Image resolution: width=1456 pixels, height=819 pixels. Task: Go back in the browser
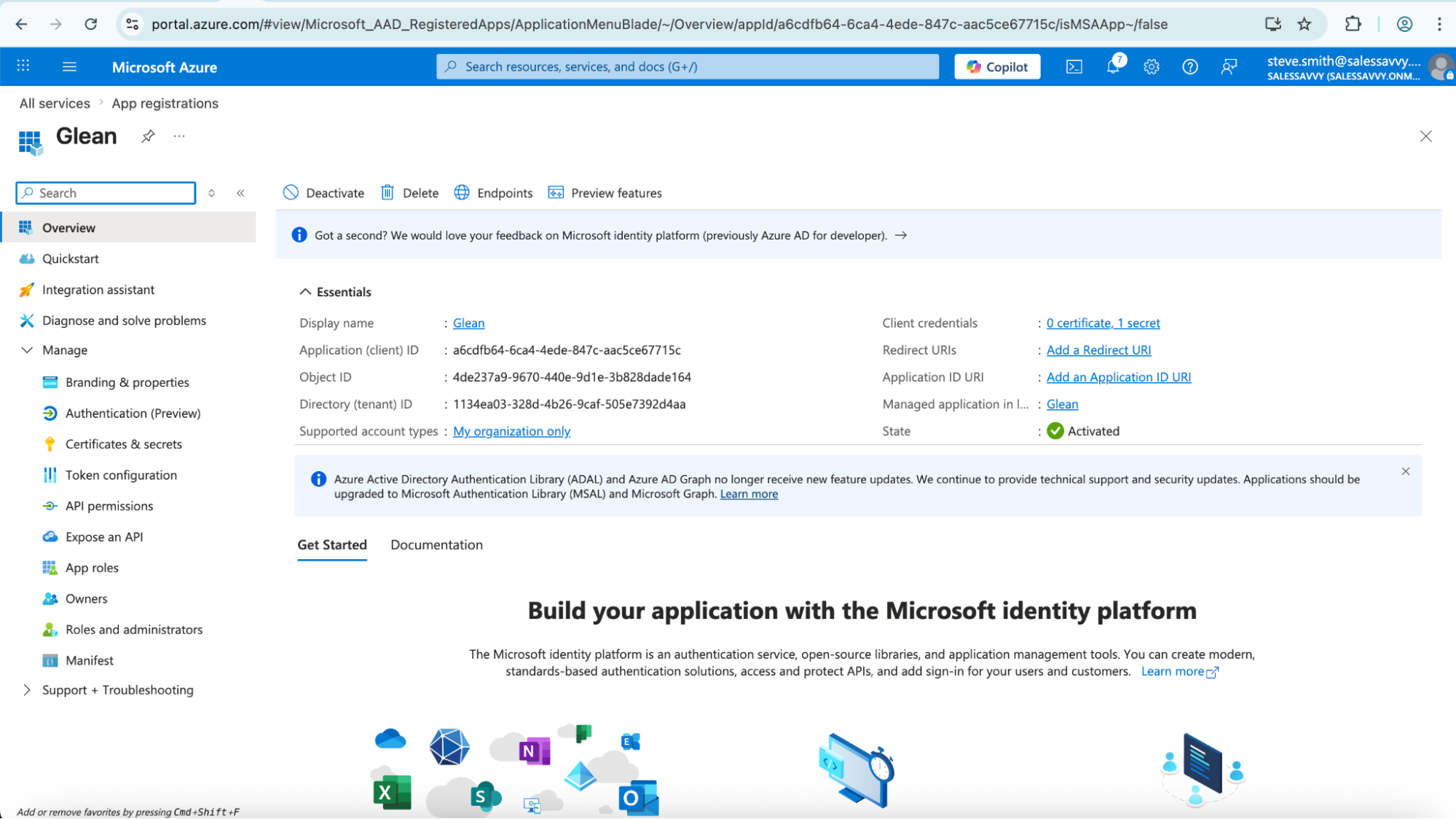tap(21, 24)
